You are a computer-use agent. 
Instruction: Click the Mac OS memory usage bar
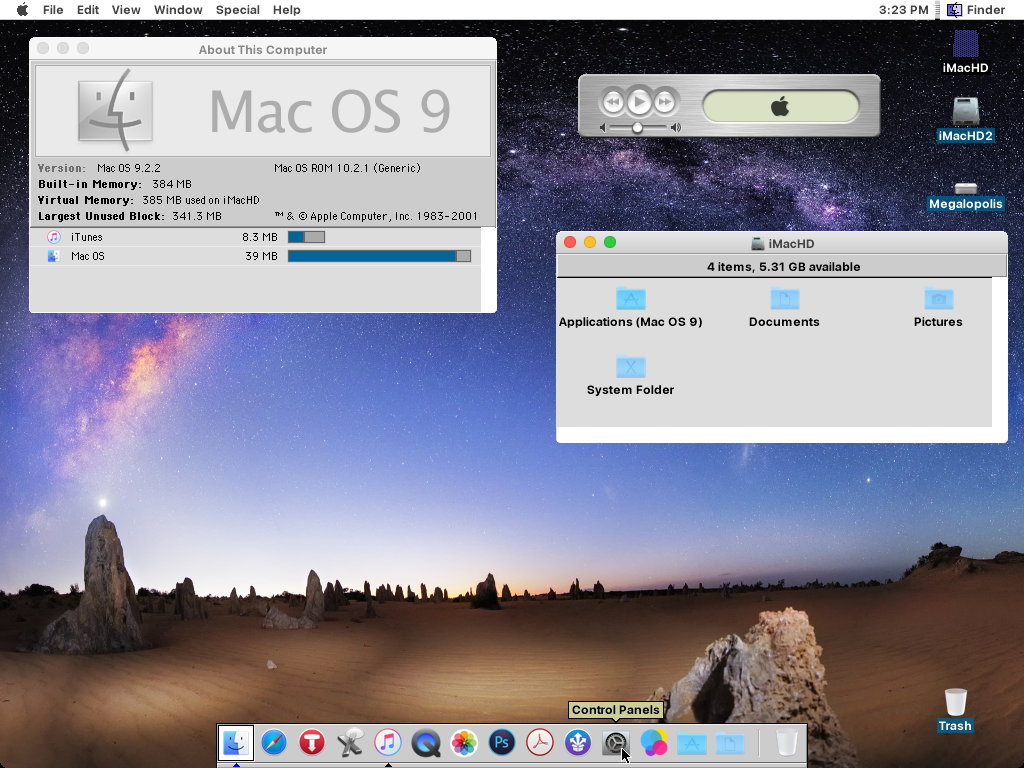[x=379, y=256]
